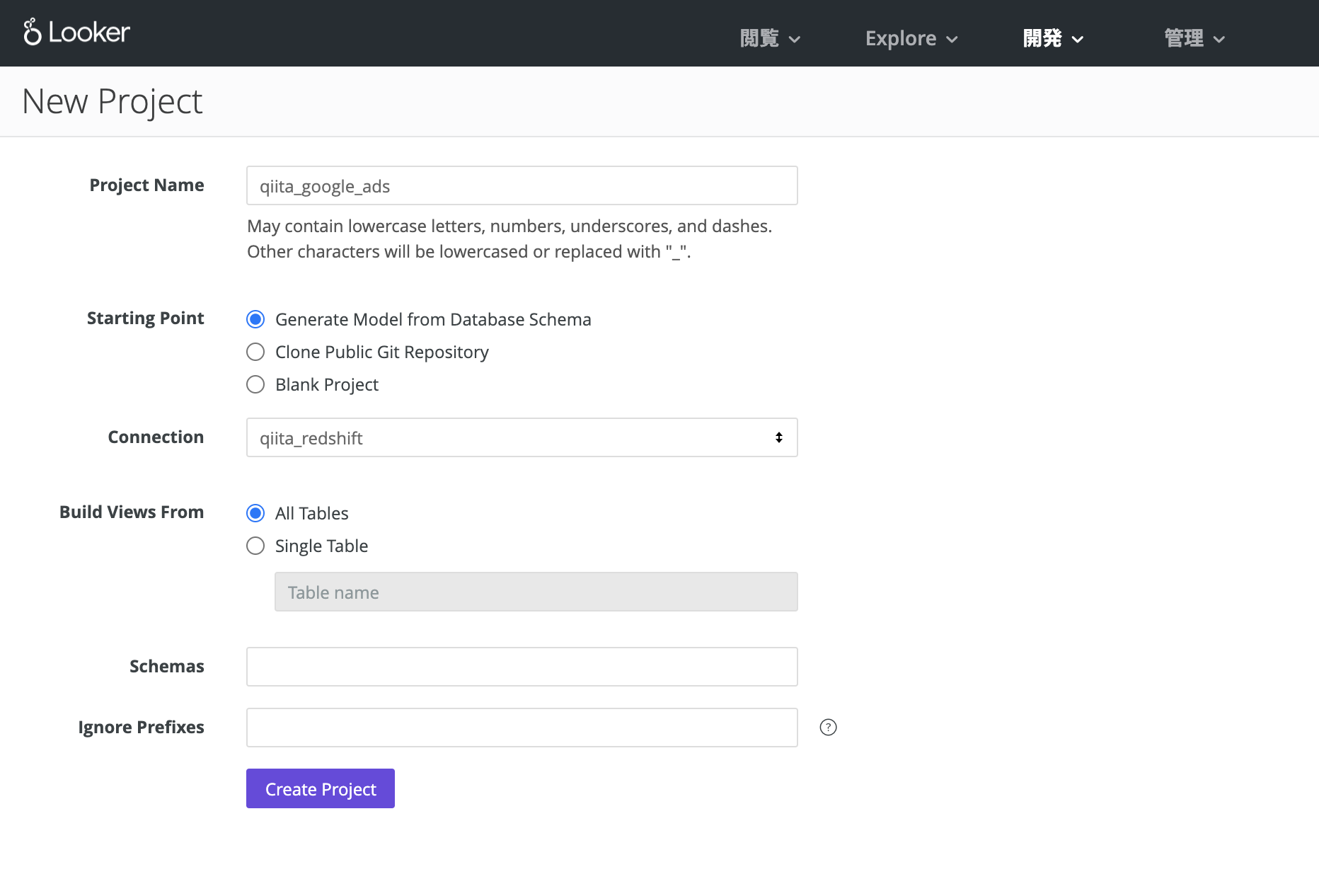Click the Create Project button

pos(321,788)
